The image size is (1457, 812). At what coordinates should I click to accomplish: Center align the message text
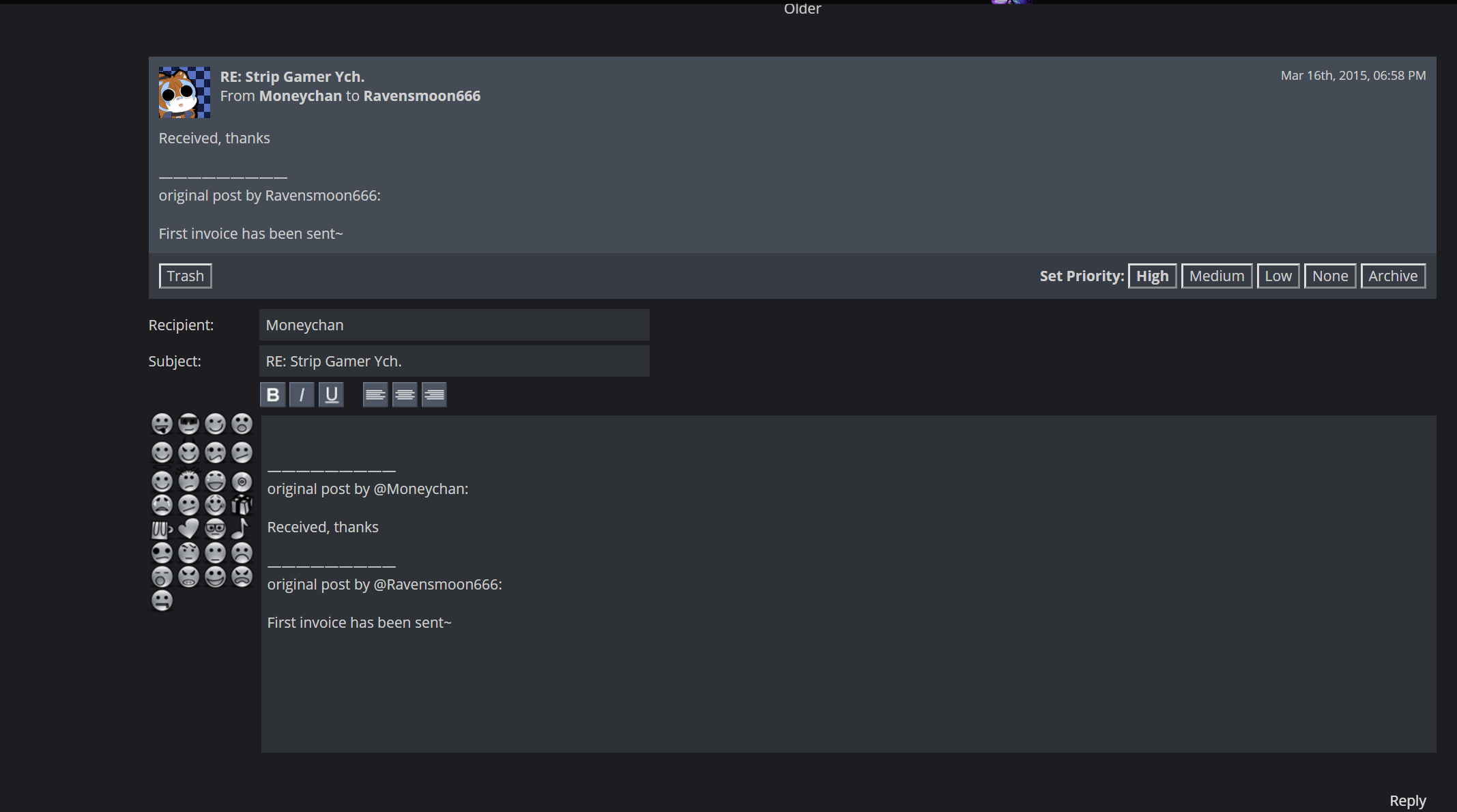(405, 394)
